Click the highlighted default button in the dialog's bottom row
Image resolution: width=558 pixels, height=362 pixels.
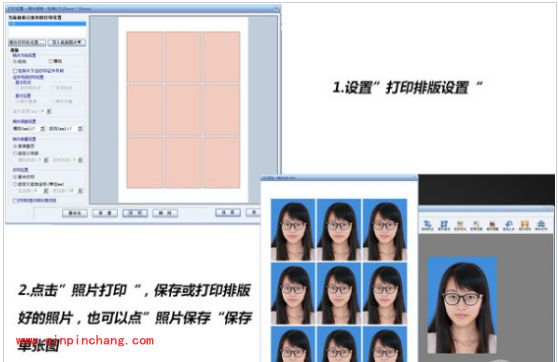tap(135, 213)
